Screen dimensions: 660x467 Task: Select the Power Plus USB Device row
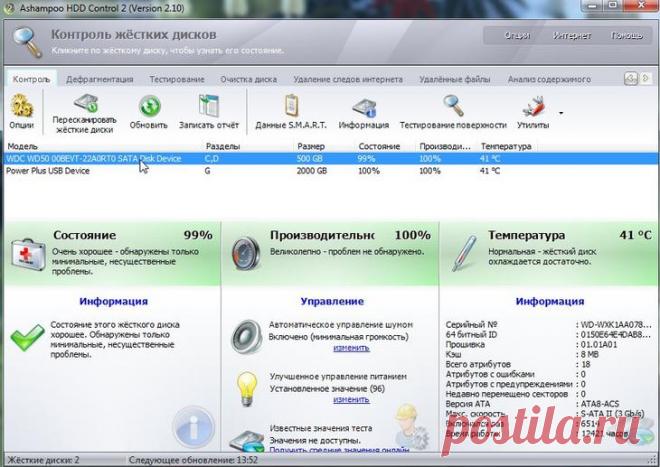[x=48, y=171]
